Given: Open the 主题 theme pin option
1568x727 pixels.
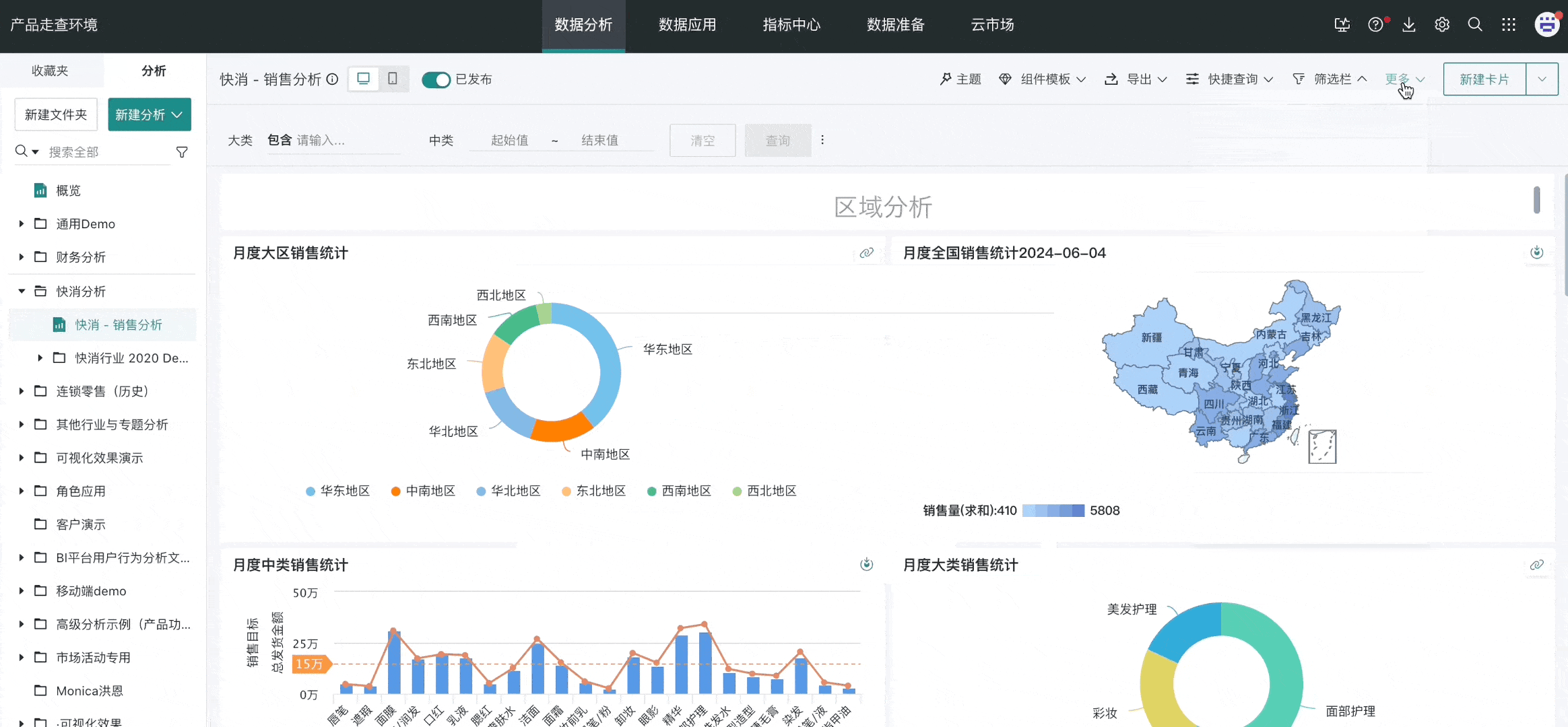Looking at the screenshot, I should pyautogui.click(x=960, y=79).
